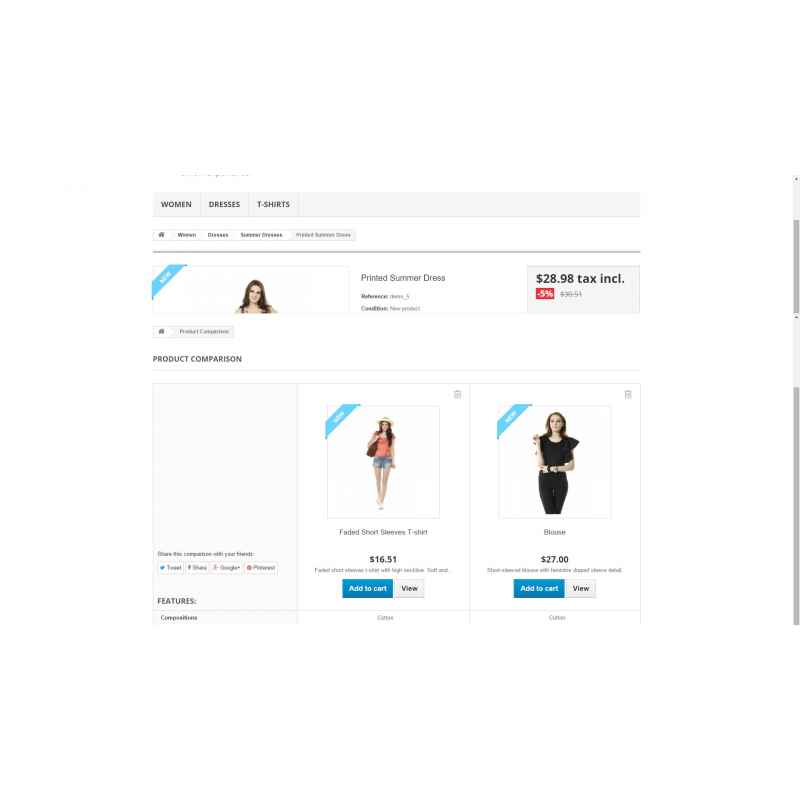Screen dimensions: 800x800
Task: View the Blouse product details
Action: 581,588
